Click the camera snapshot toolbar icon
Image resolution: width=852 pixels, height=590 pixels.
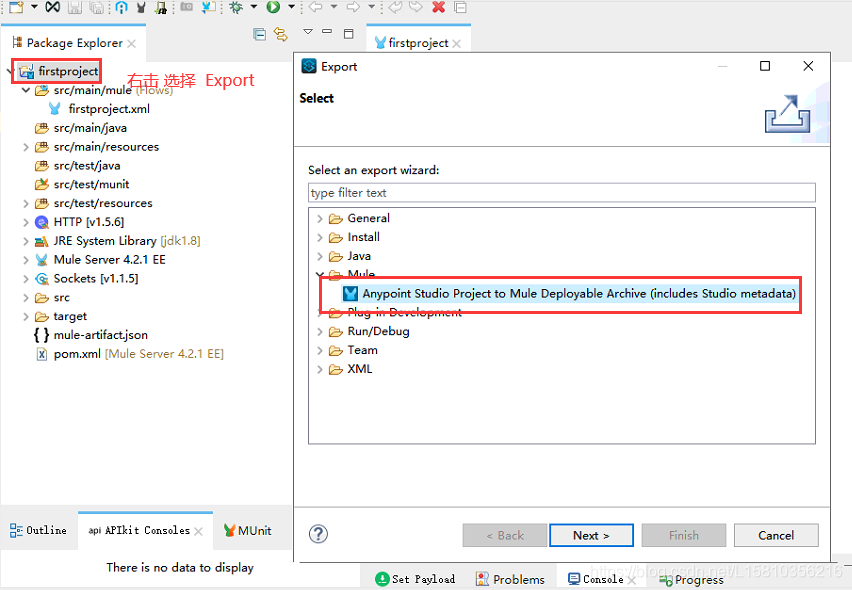pos(186,7)
